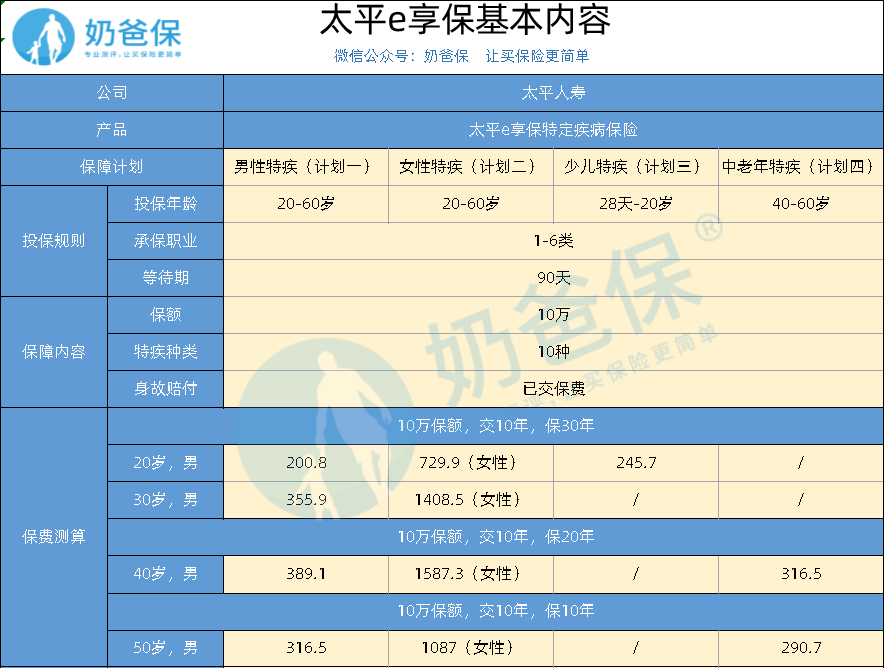This screenshot has height=668, width=885.
Task: Select the 等待期 row label
Action: (165, 278)
